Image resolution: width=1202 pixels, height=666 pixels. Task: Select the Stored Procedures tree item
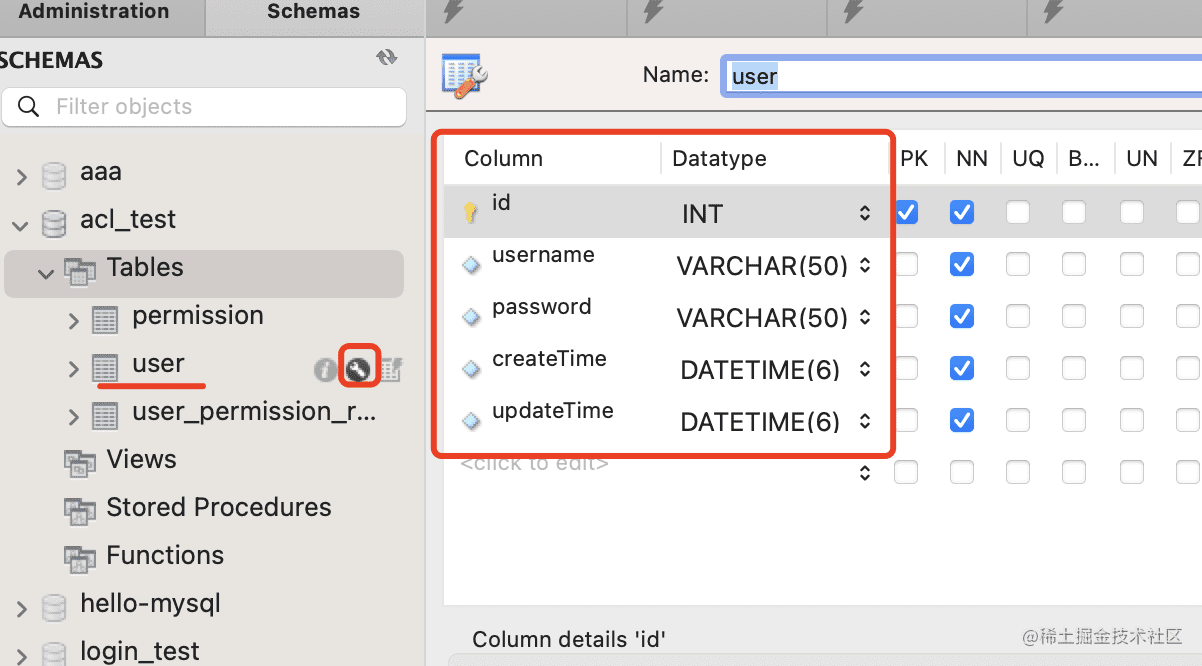[x=218, y=508]
